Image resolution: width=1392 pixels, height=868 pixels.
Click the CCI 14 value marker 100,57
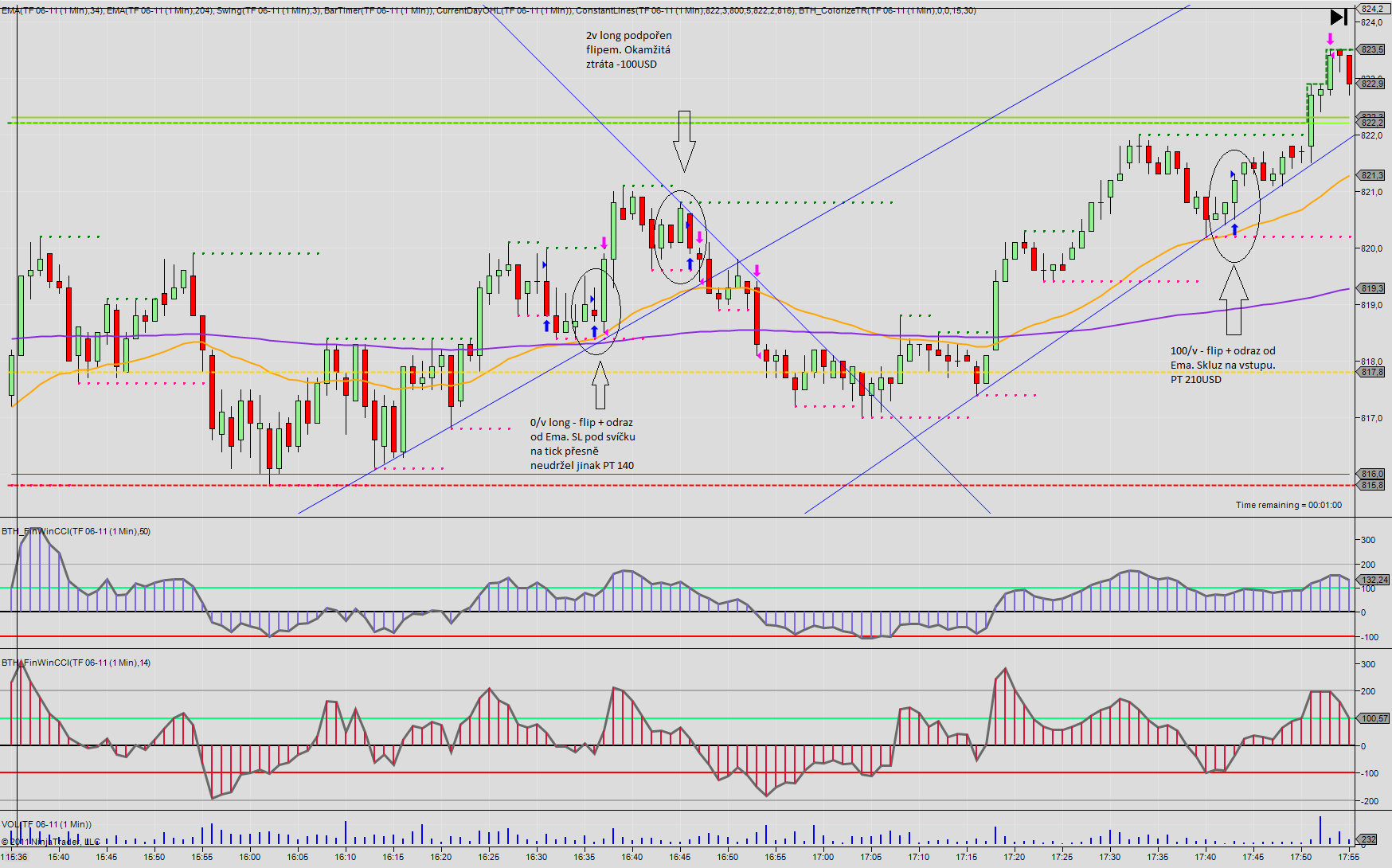pyautogui.click(x=1374, y=718)
